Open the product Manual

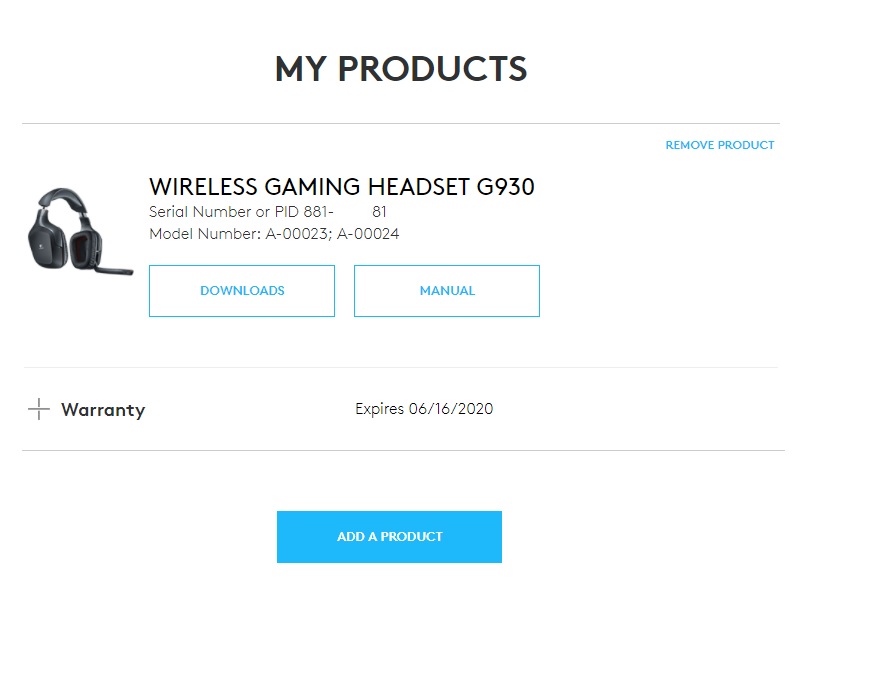coord(447,290)
